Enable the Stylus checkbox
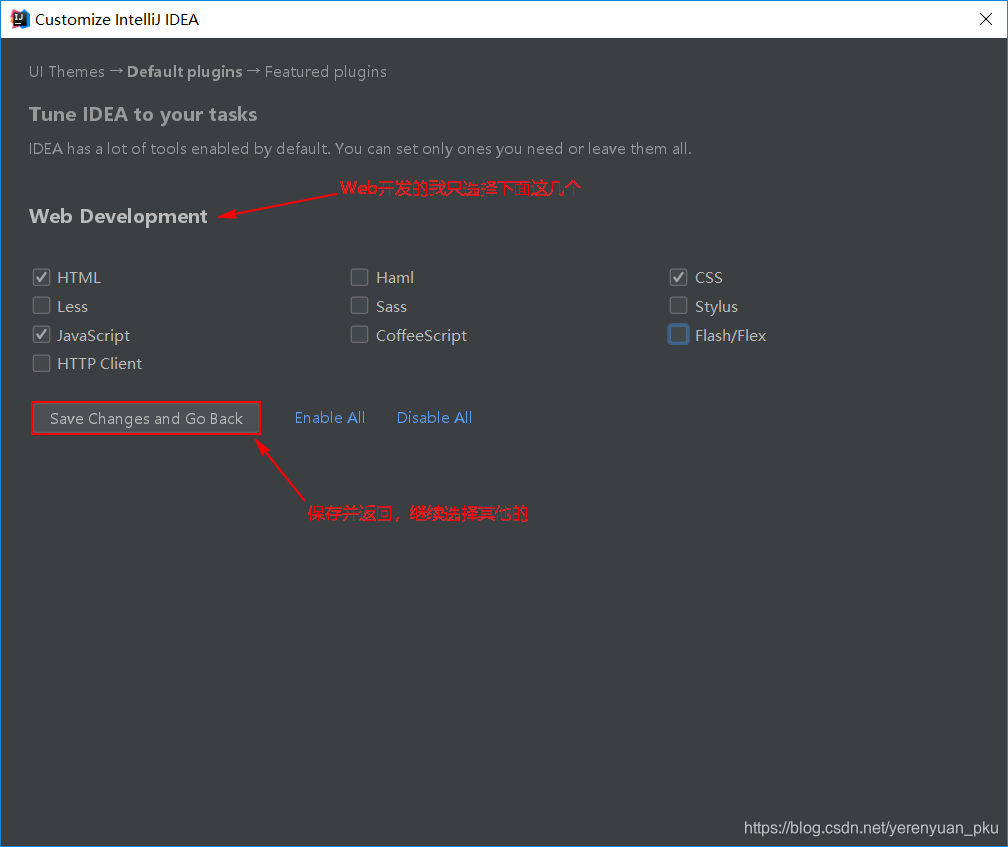 pos(678,306)
